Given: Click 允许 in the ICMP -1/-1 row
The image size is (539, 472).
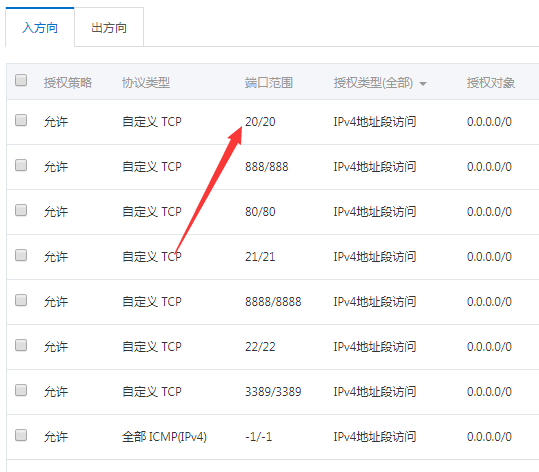Looking at the screenshot, I should 56,437.
